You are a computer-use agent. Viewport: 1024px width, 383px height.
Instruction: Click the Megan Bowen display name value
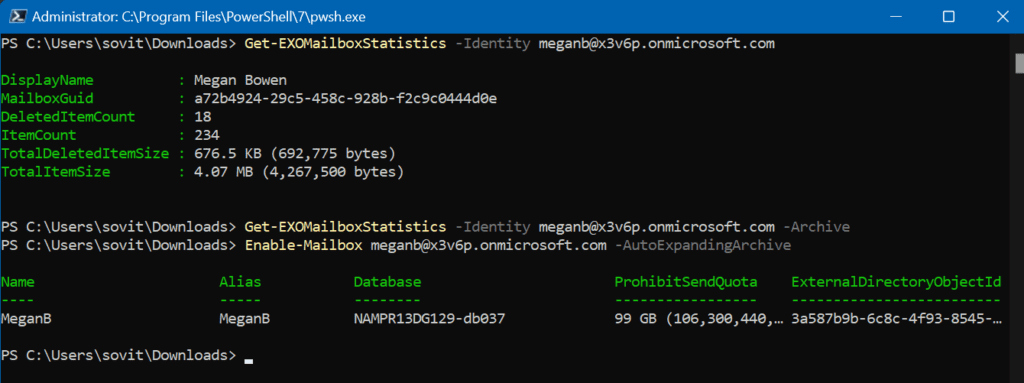240,80
